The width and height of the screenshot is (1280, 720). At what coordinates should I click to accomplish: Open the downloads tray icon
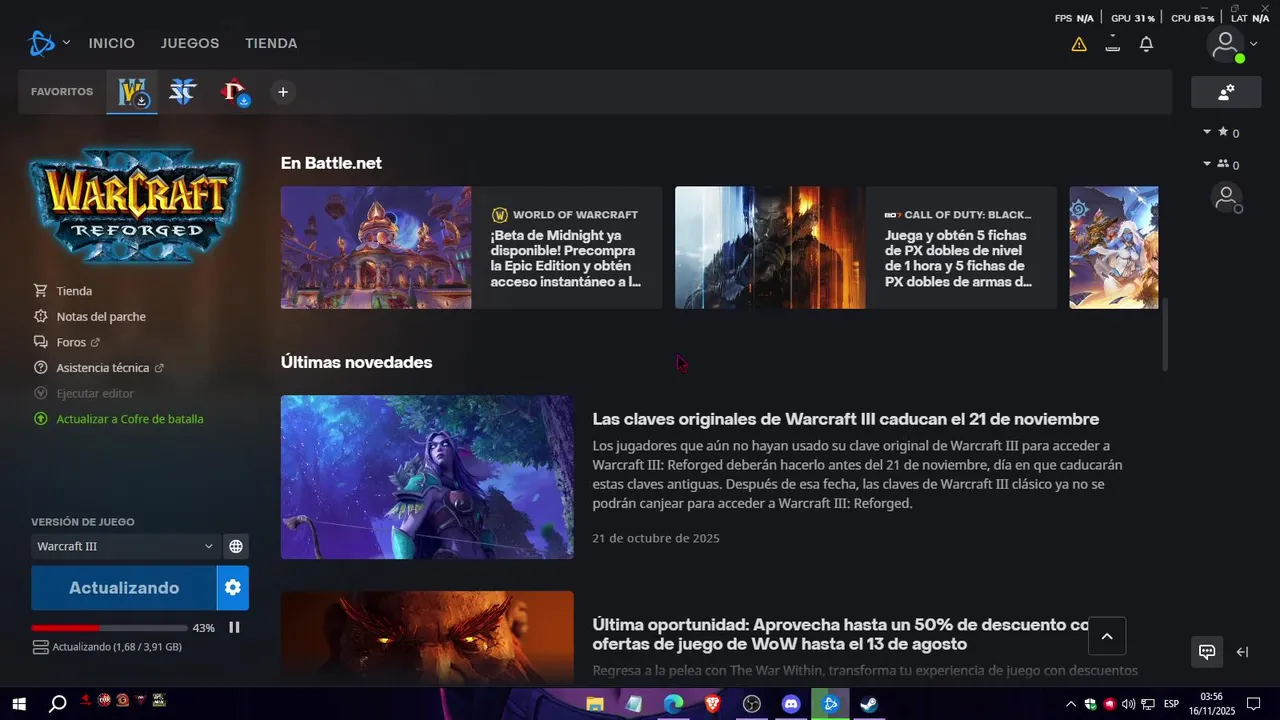[x=1113, y=44]
